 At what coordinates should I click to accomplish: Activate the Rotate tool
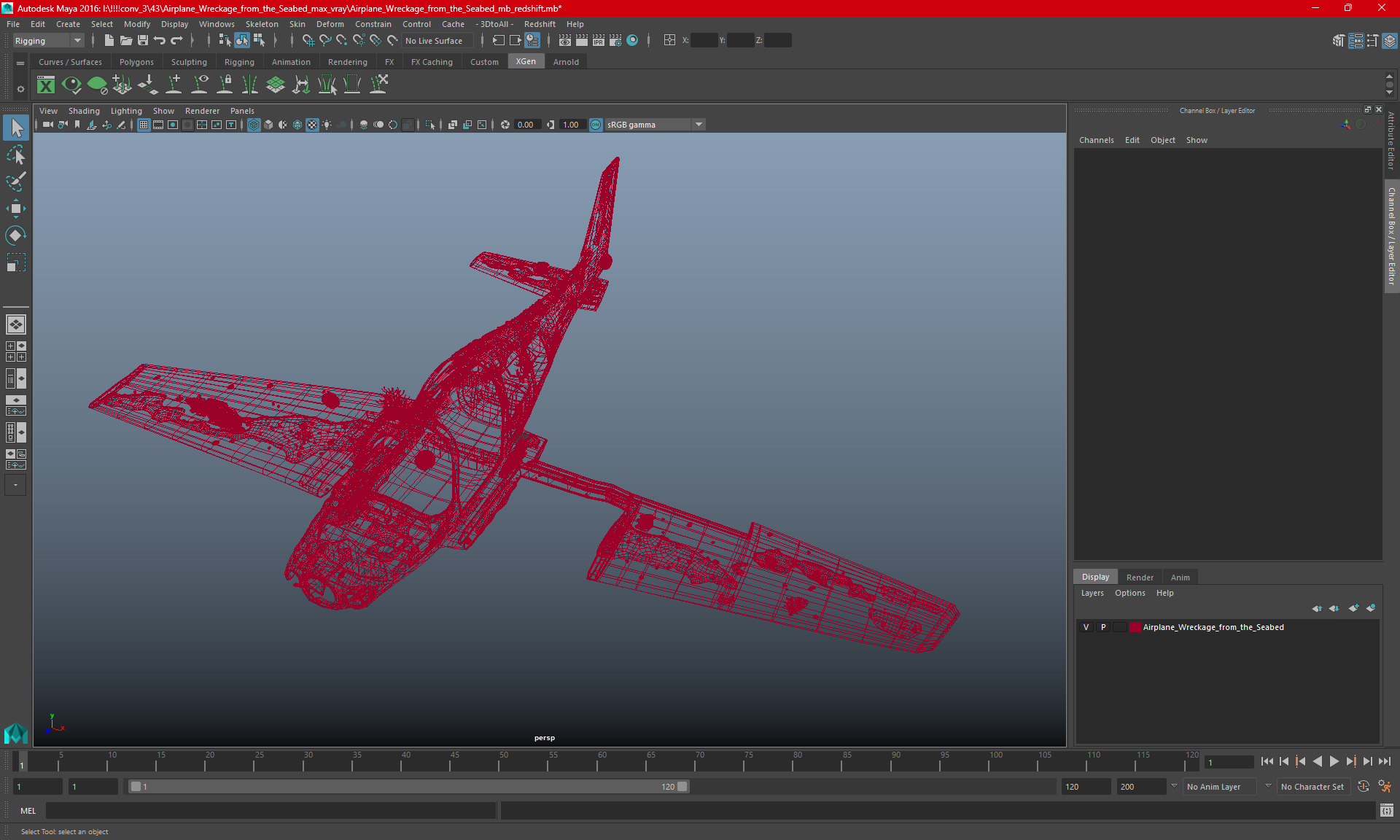click(16, 235)
